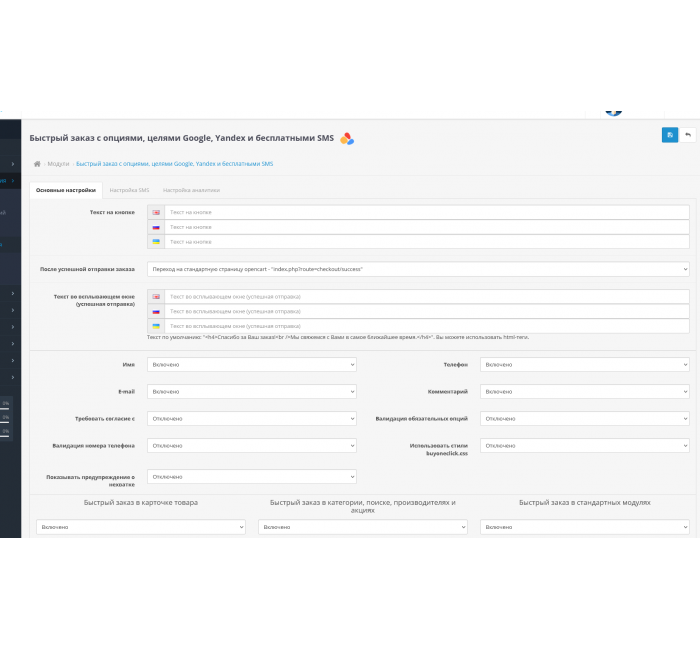Click English flag beside button text field
The image size is (700, 650).
tap(156, 212)
